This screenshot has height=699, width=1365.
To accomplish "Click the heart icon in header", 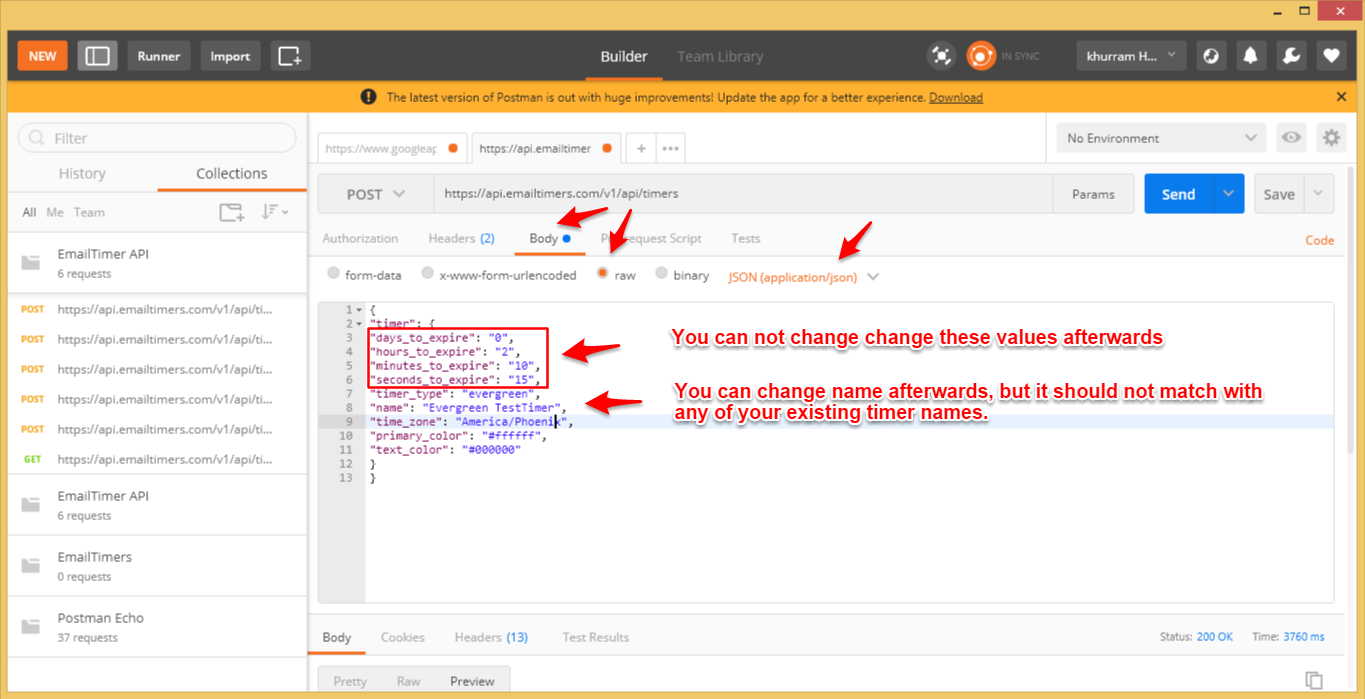I will coord(1331,56).
